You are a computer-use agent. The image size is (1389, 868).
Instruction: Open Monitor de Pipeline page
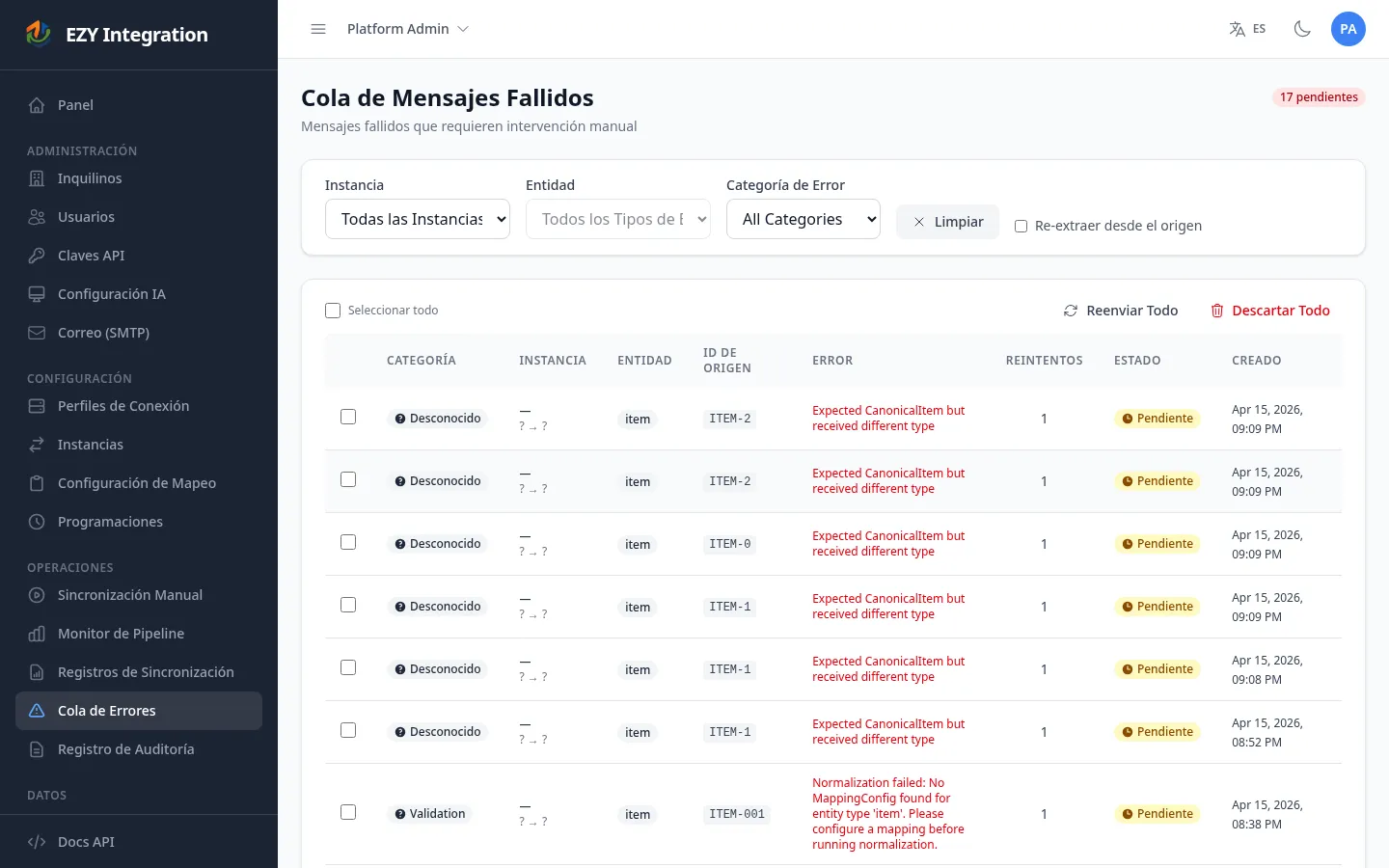coord(139,634)
